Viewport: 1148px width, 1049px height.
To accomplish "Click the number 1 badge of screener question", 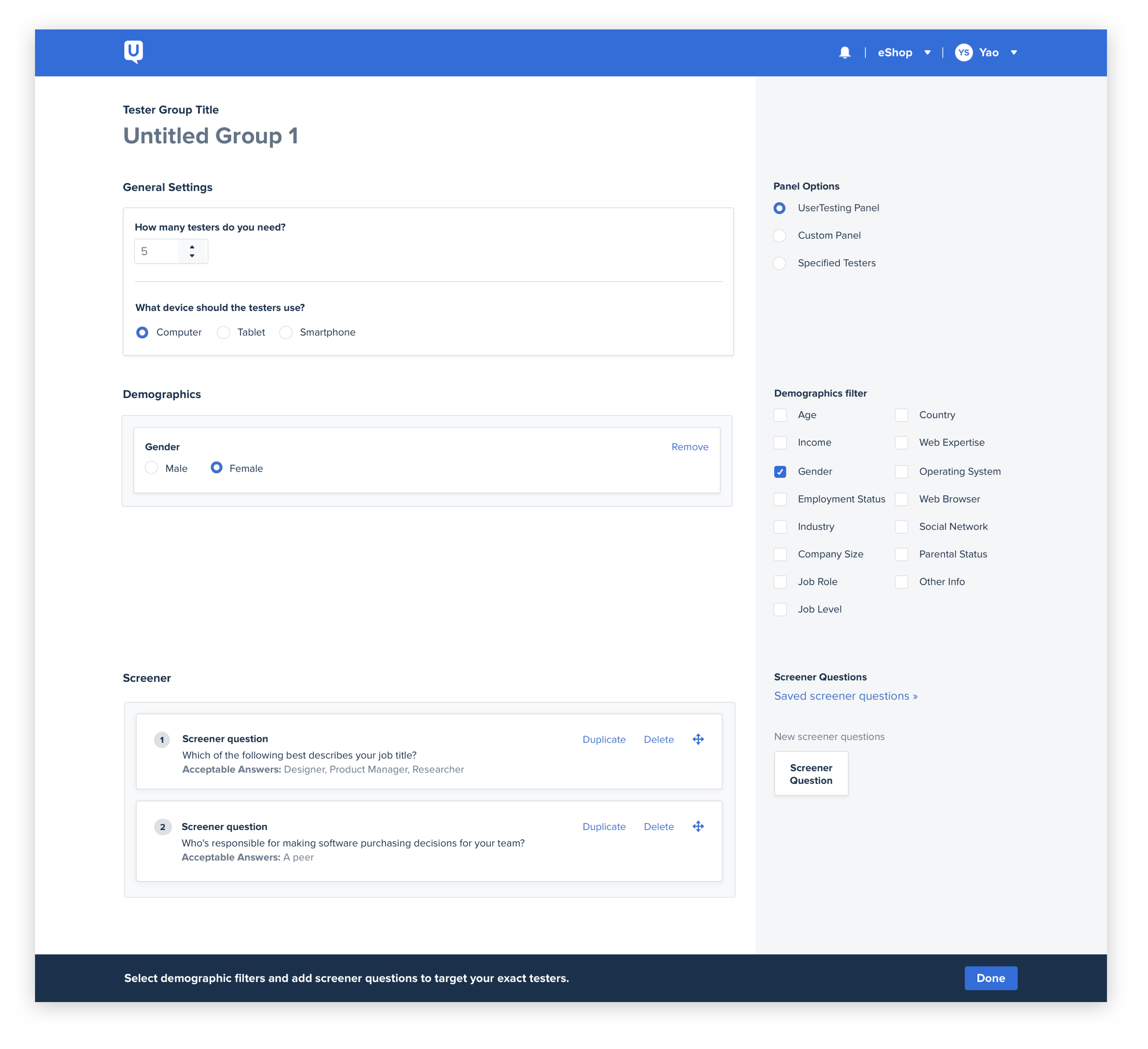I will 162,740.
